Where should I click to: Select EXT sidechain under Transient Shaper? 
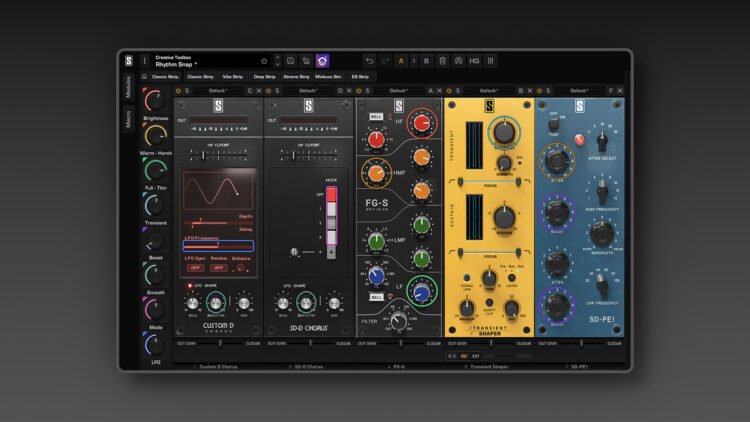tap(475, 356)
